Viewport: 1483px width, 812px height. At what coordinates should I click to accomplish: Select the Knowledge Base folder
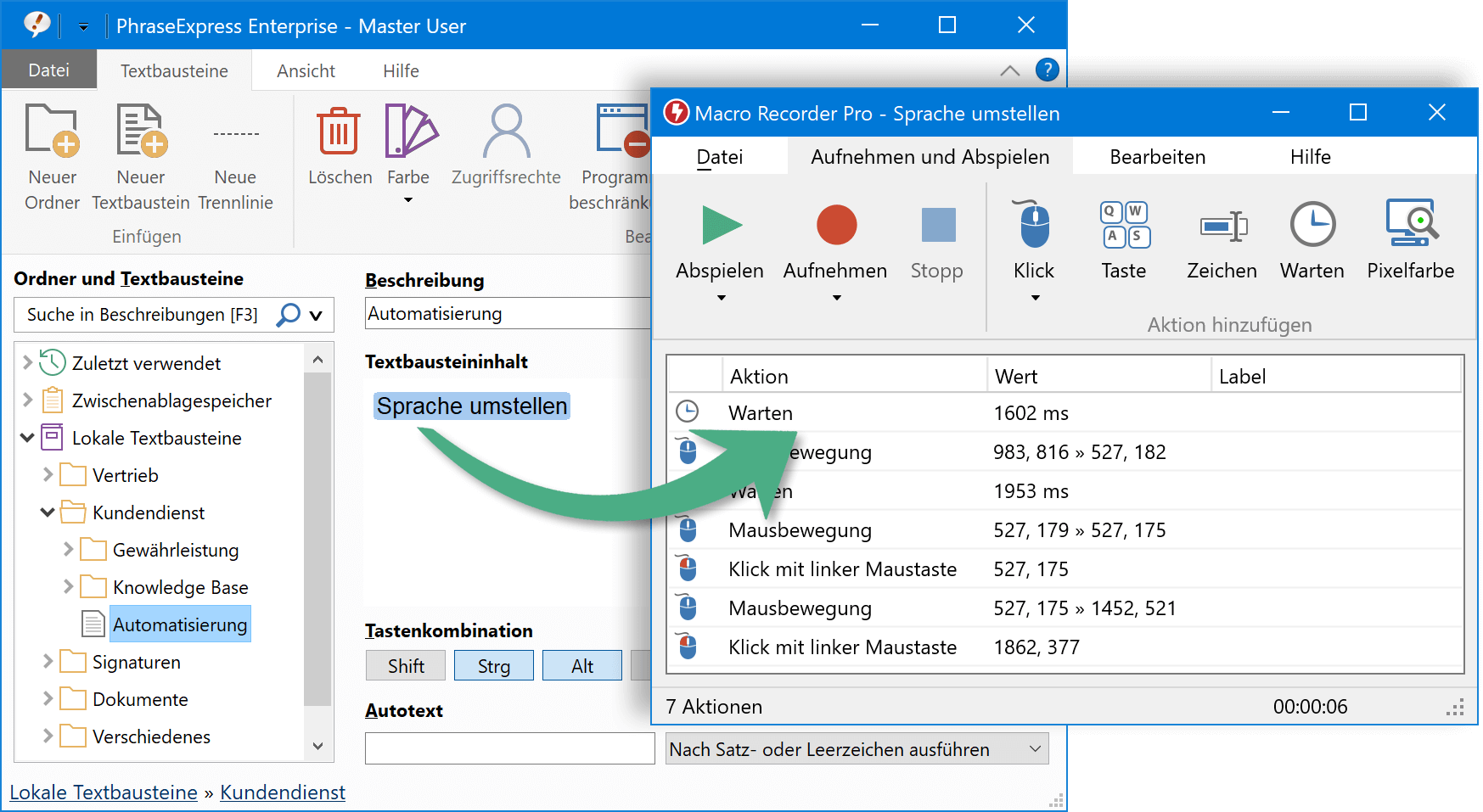tap(181, 587)
